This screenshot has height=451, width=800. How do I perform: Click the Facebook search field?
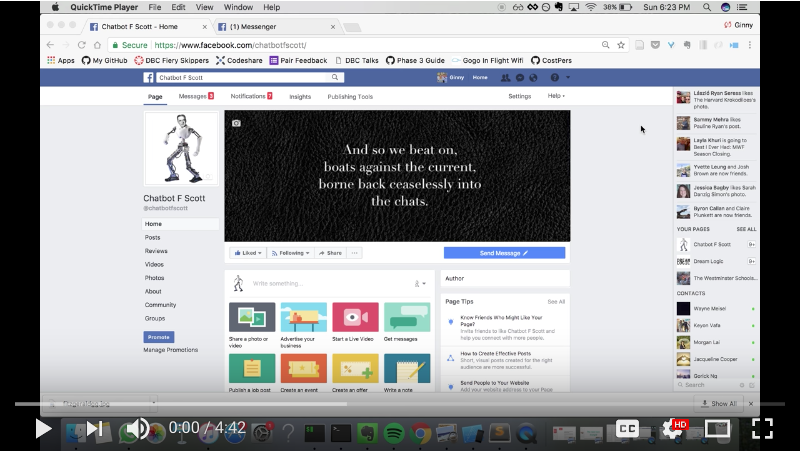coord(242,78)
